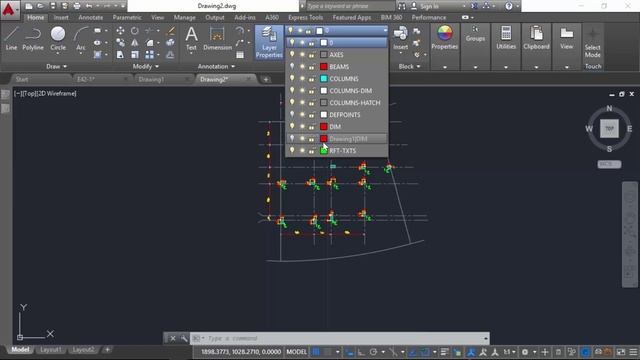Open the View panel
The image size is (640, 360).
(x=567, y=38)
